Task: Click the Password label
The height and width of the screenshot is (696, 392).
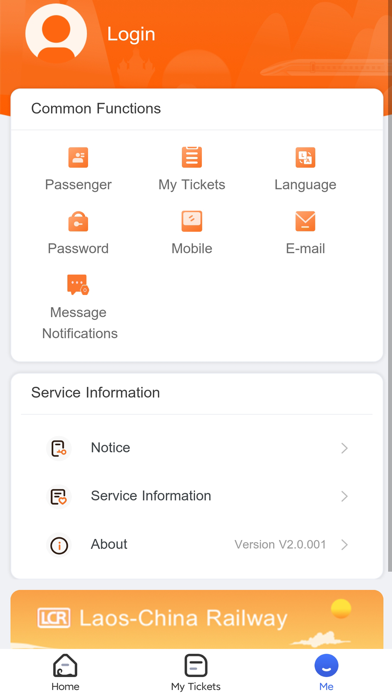Action: (78, 249)
